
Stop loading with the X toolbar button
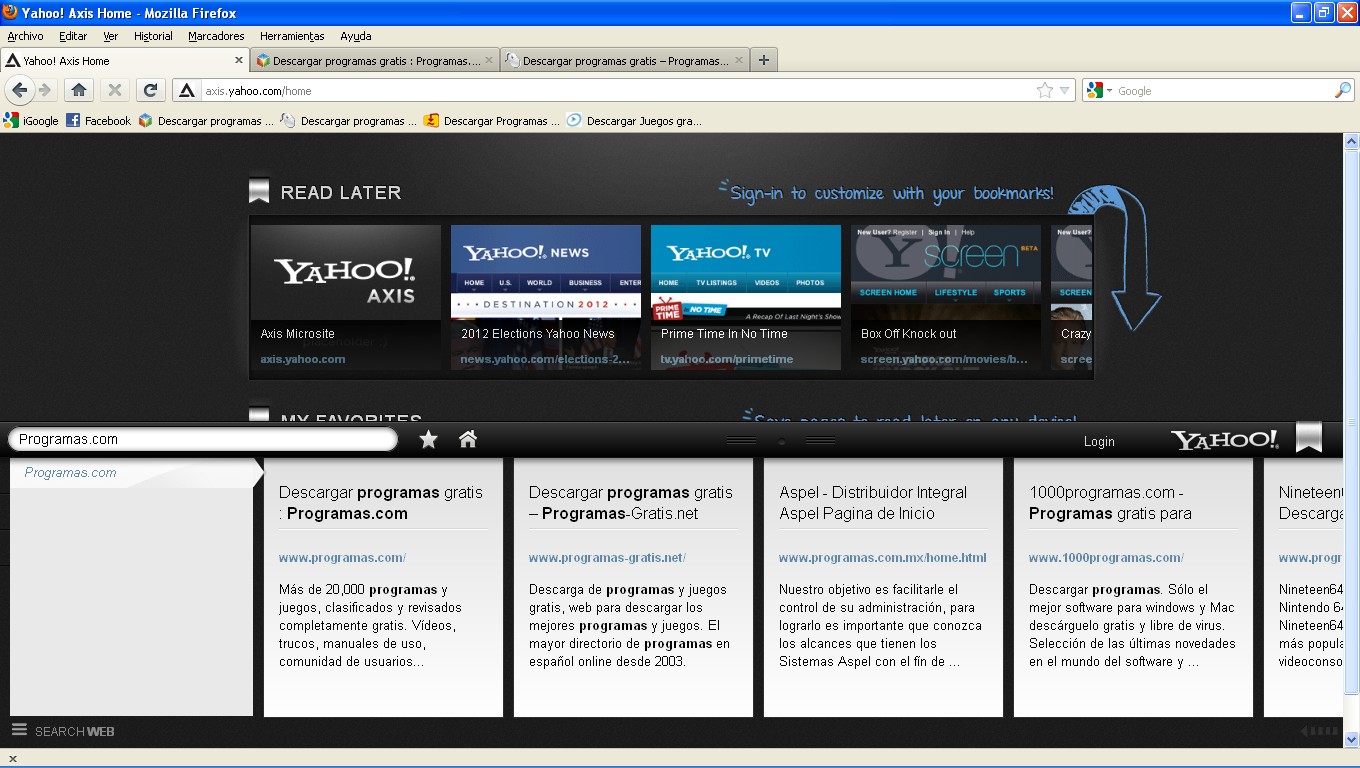click(x=115, y=90)
